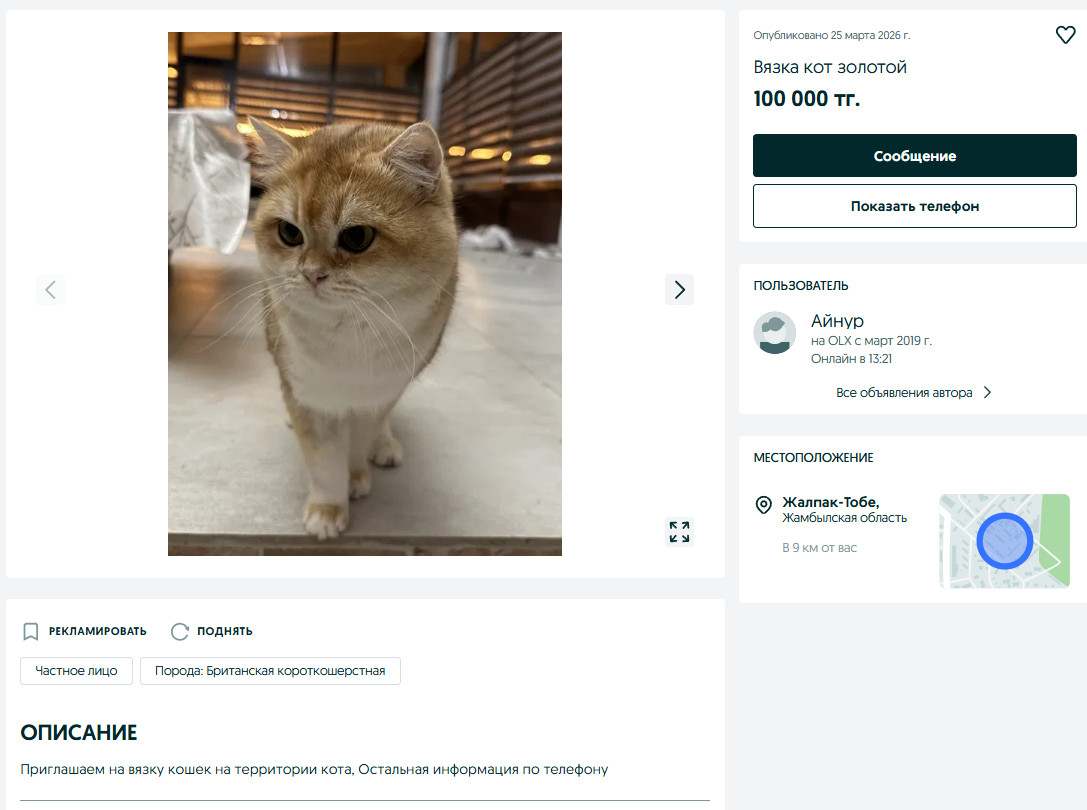Click the bookmark icon beside Рекламировать
The width and height of the screenshot is (1087, 810).
click(31, 631)
